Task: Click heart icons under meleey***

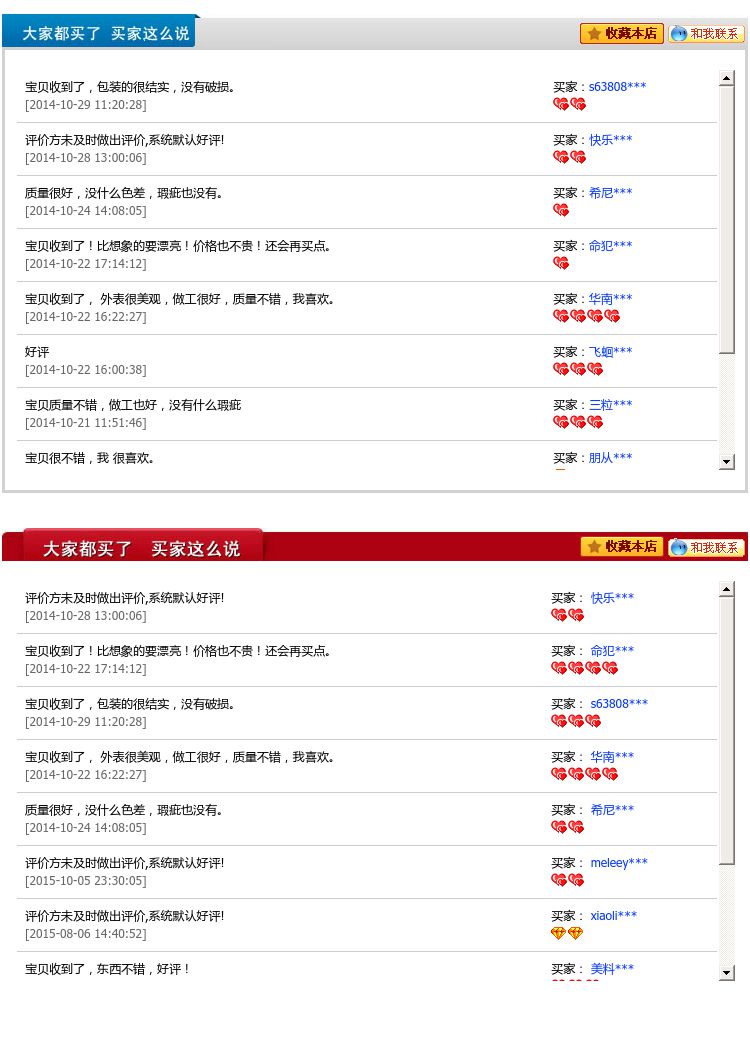Action: (x=567, y=881)
